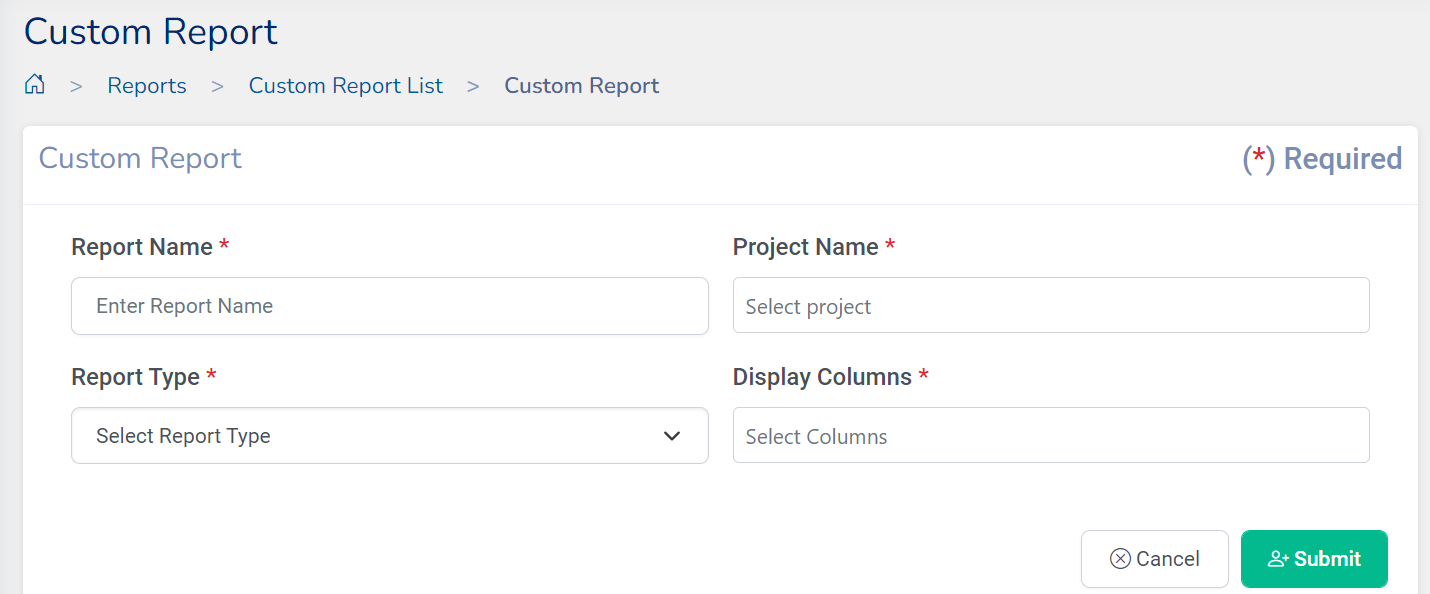Image resolution: width=1430 pixels, height=594 pixels.
Task: Go to Reports in the breadcrumb
Action: [x=147, y=86]
